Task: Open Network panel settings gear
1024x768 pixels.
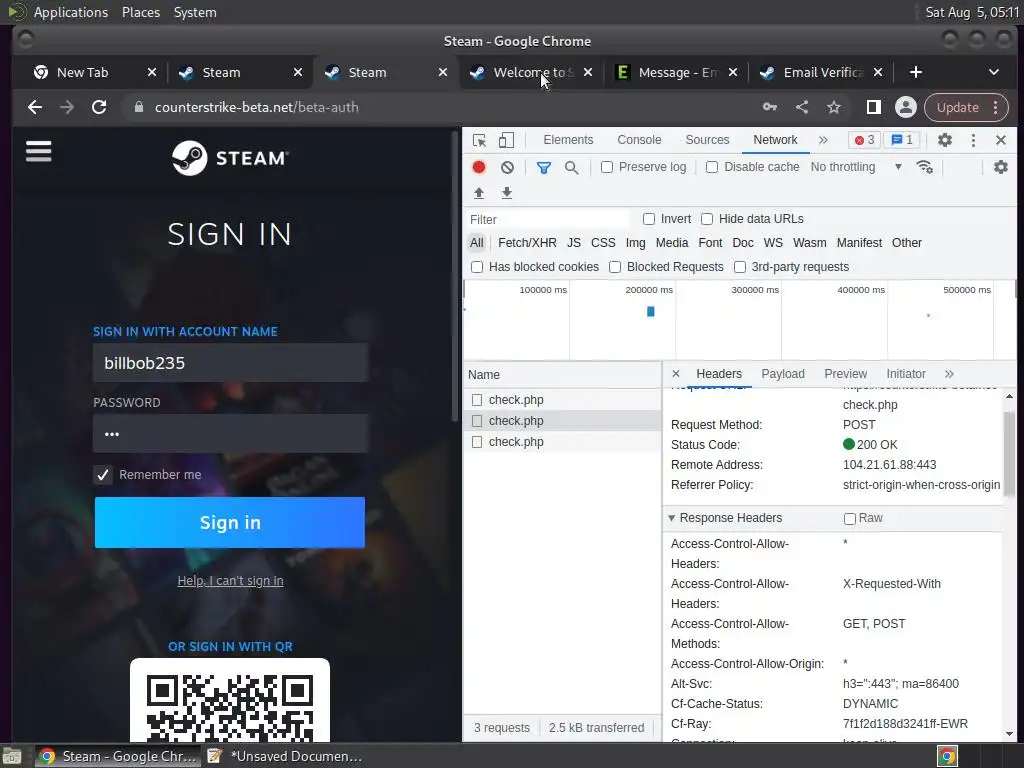Action: pyautogui.click(x=1000, y=167)
